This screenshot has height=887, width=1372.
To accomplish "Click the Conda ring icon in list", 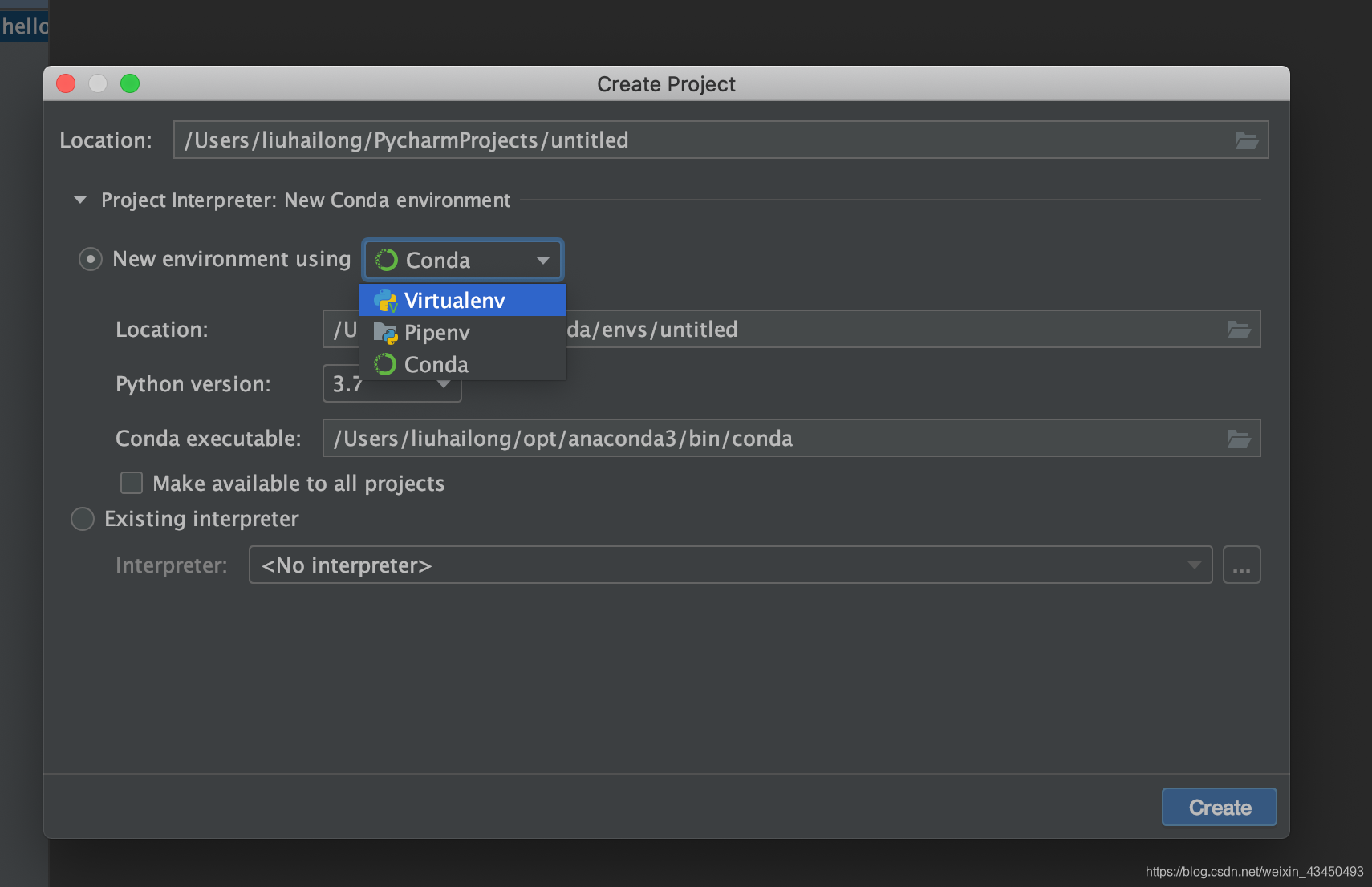I will pos(386,365).
